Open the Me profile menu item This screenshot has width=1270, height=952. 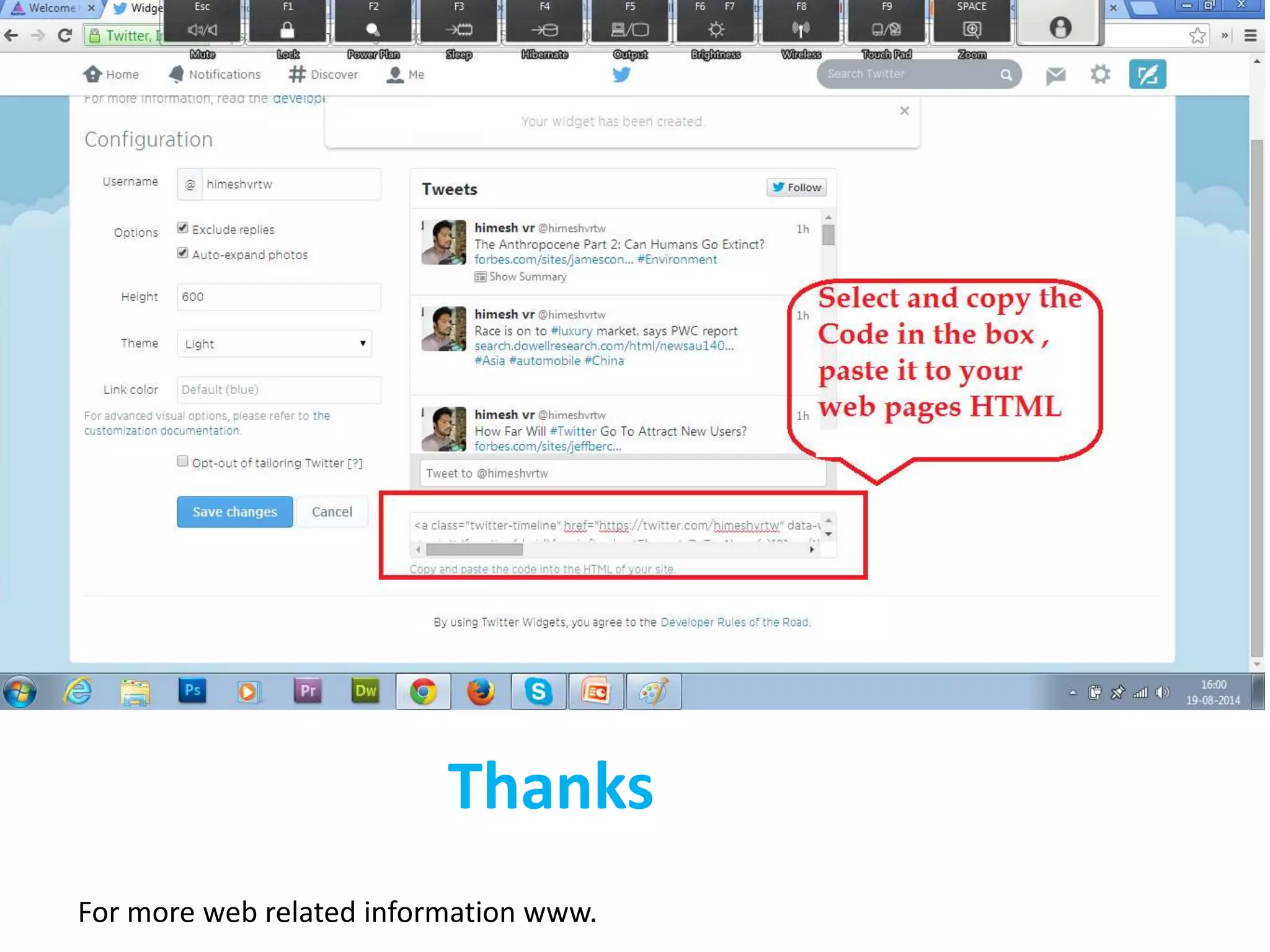405,74
